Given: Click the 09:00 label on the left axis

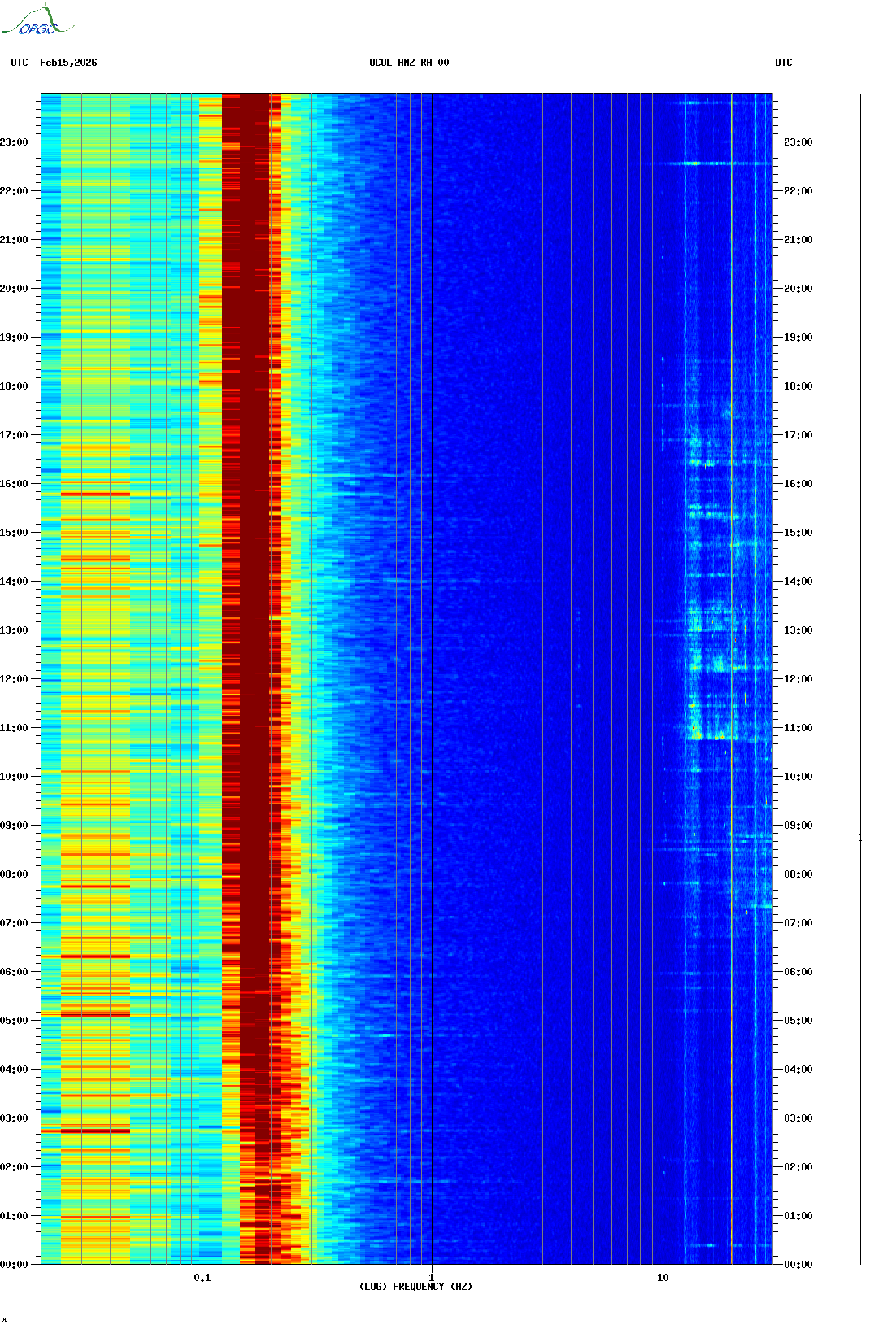Looking at the screenshot, I should click(x=14, y=826).
